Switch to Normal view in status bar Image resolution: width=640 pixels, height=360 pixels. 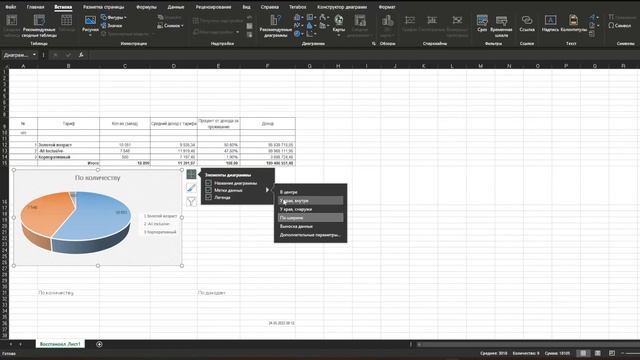pyautogui.click(x=583, y=353)
